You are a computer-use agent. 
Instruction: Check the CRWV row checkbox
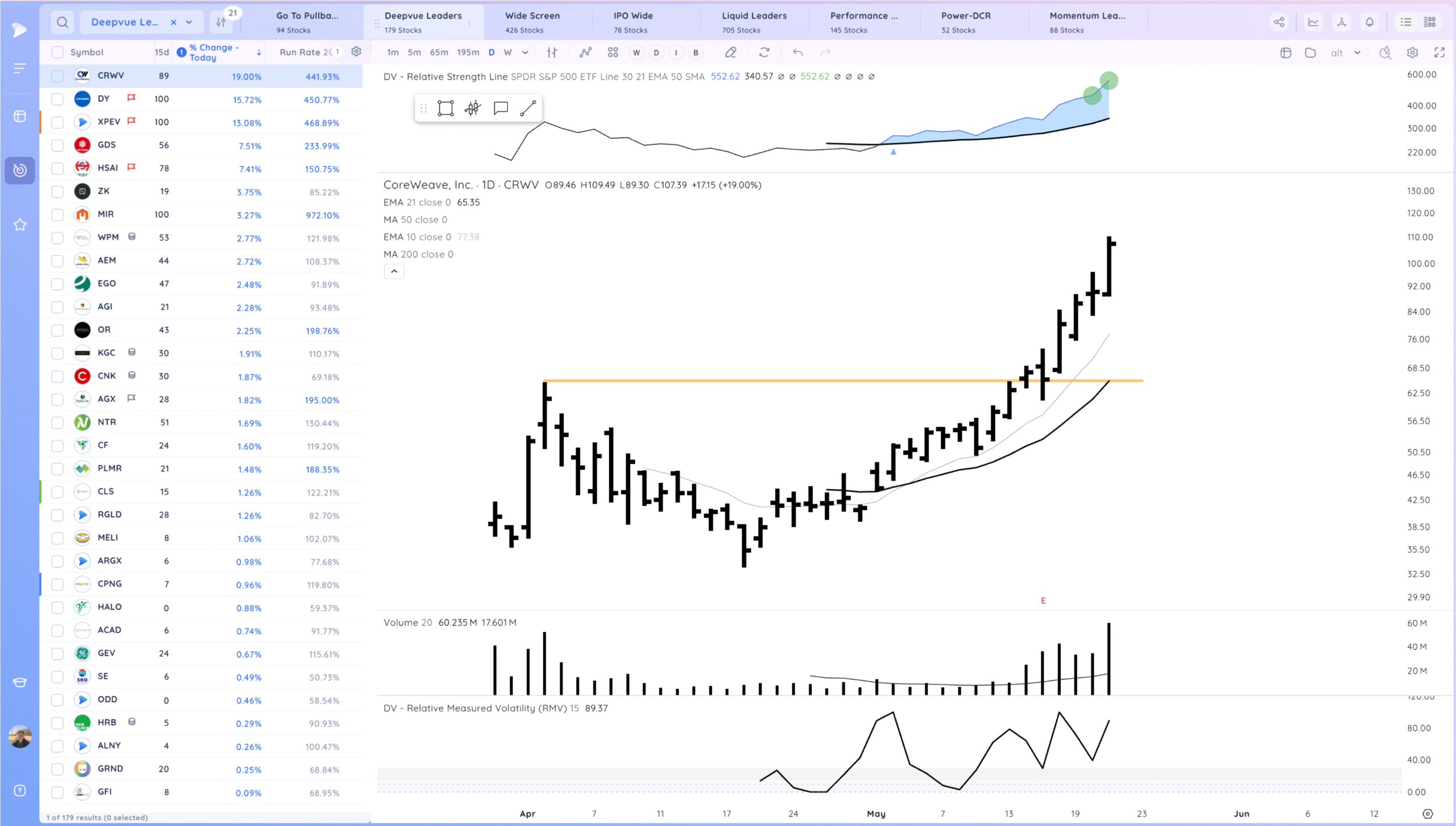(57, 76)
